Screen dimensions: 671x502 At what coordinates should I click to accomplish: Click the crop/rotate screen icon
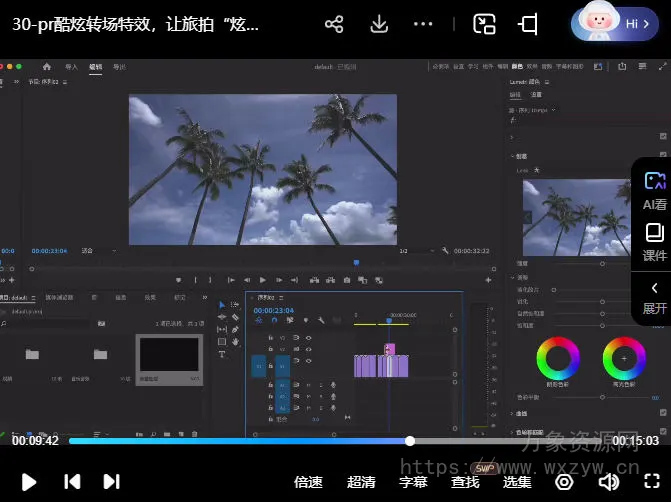(528, 24)
